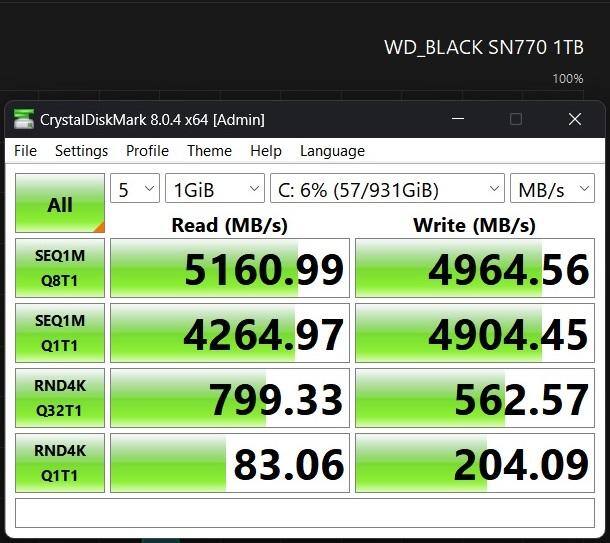Open the Settings menu
This screenshot has height=543, width=610.
(x=81, y=151)
